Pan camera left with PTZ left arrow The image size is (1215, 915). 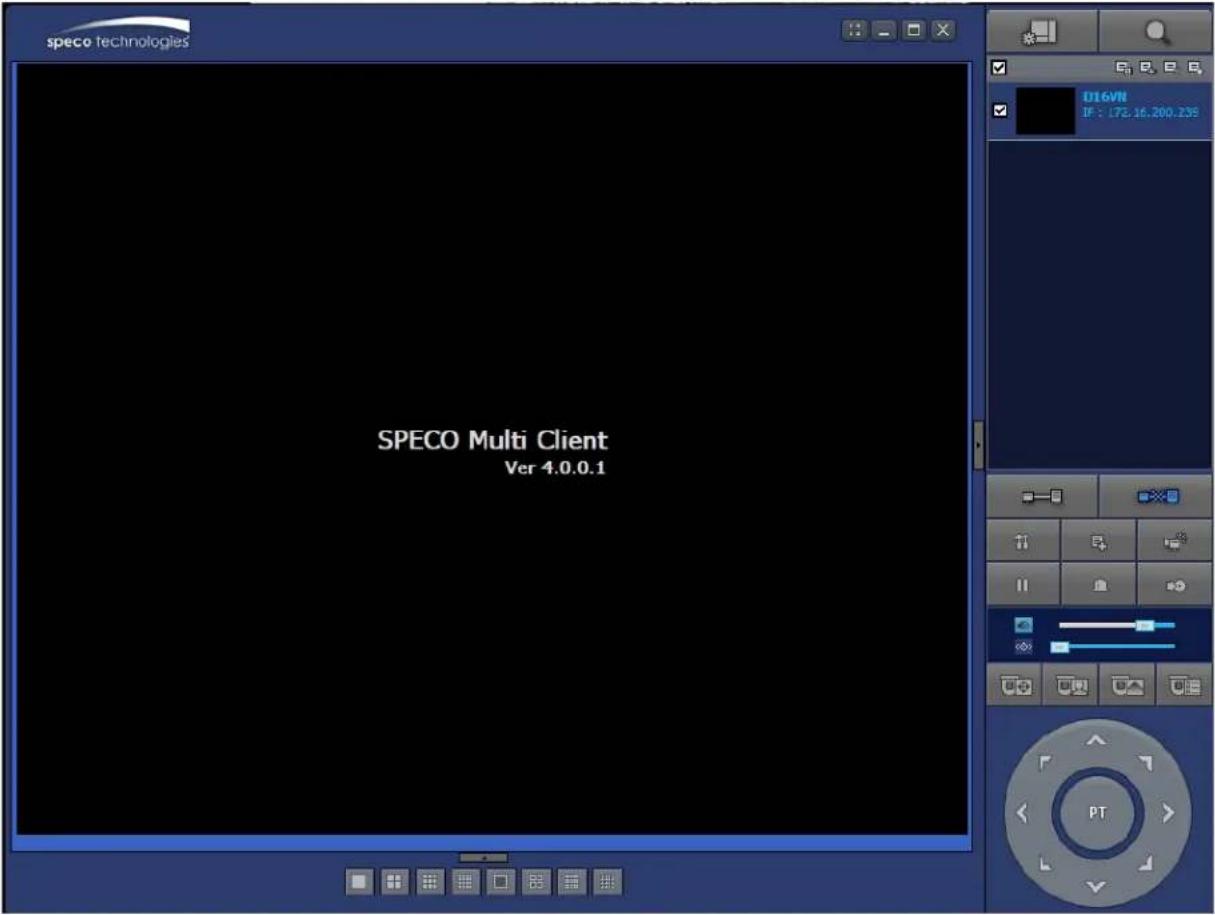point(1023,814)
